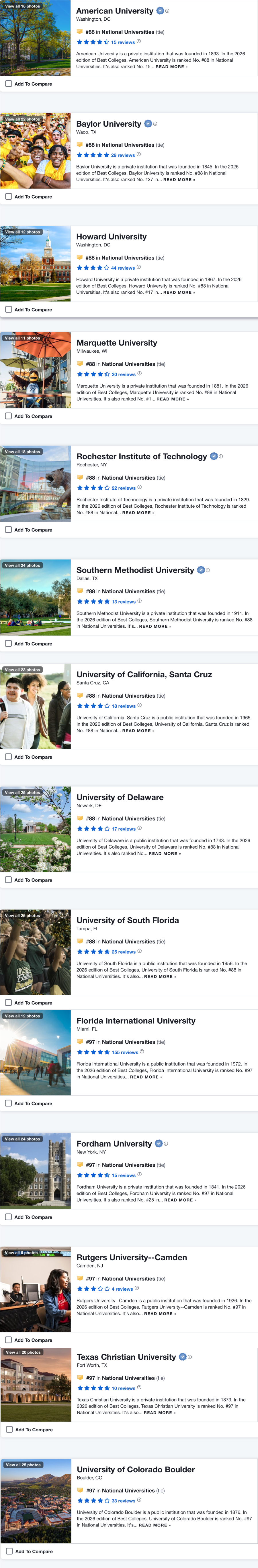
Task: Expand Read More for University of South Florida
Action: tap(160, 976)
